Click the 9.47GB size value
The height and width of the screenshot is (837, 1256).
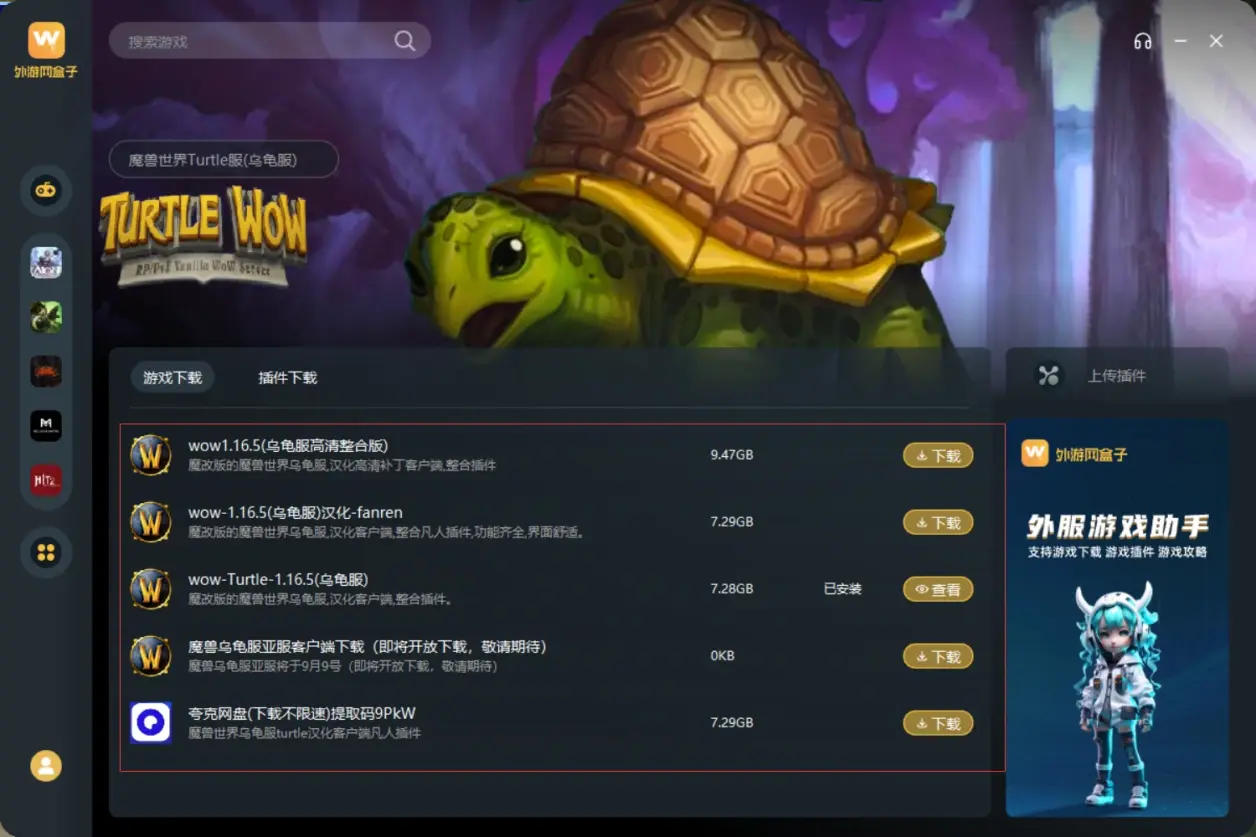pyautogui.click(x=732, y=455)
